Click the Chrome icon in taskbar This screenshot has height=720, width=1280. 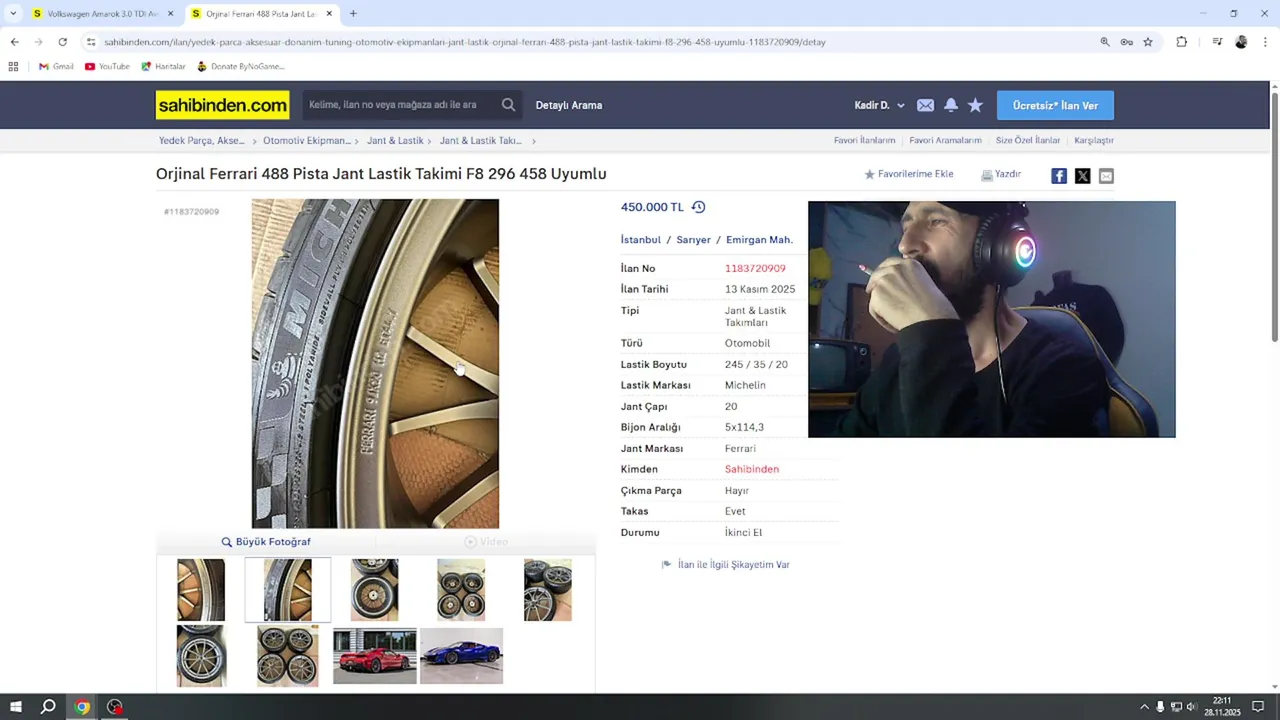82,707
